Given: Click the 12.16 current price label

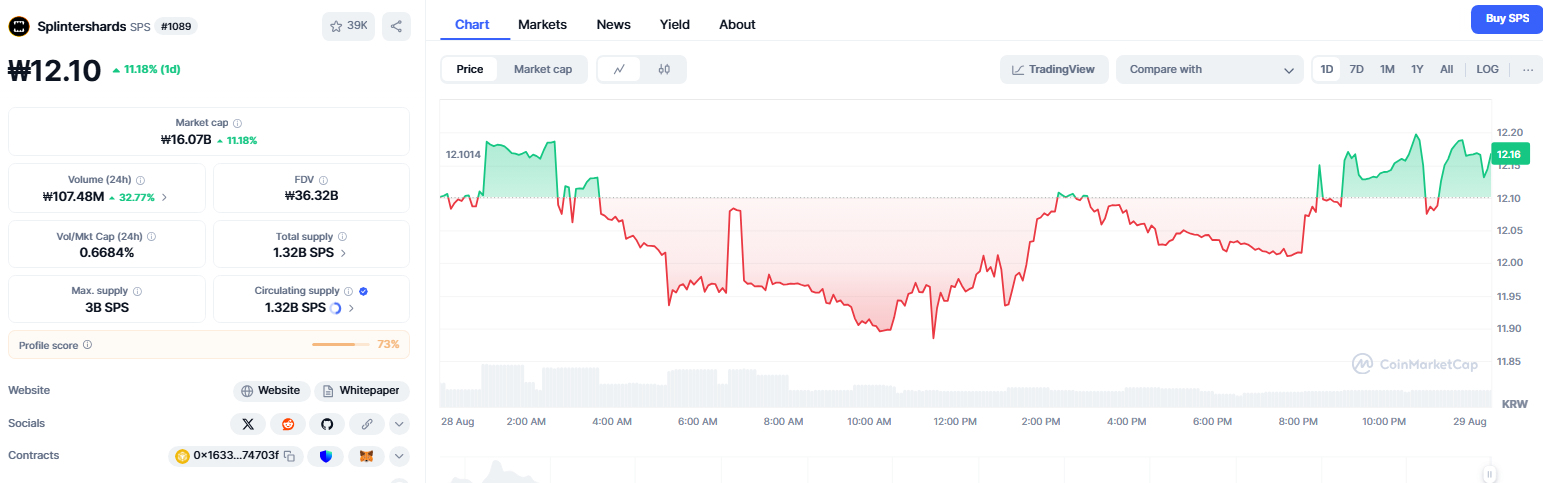Looking at the screenshot, I should click(1509, 154).
